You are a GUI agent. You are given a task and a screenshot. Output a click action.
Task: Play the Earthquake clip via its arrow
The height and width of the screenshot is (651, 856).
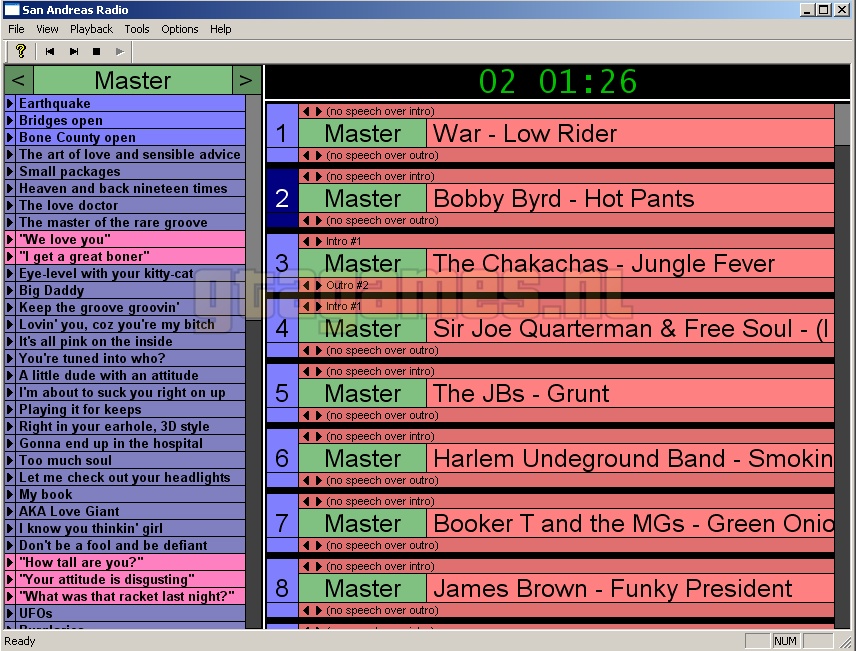coord(10,103)
